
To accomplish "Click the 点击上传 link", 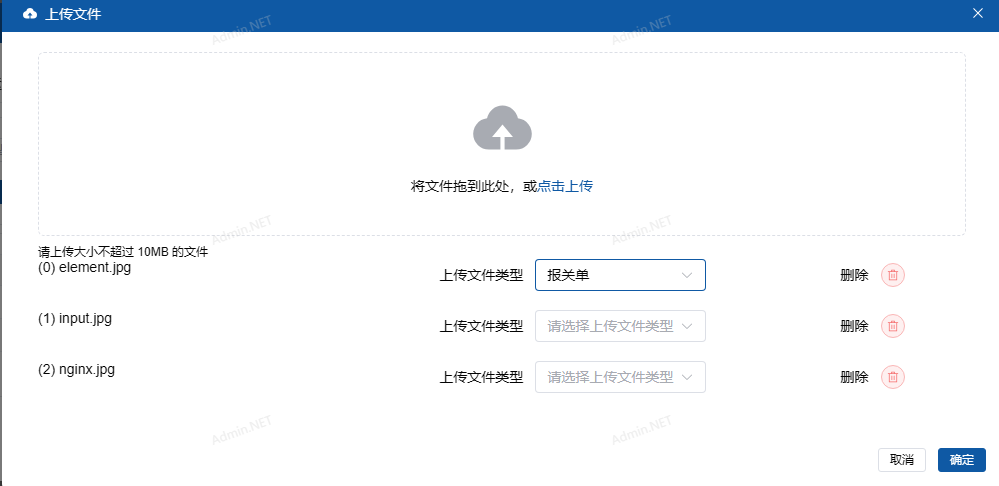I will coord(565,187).
